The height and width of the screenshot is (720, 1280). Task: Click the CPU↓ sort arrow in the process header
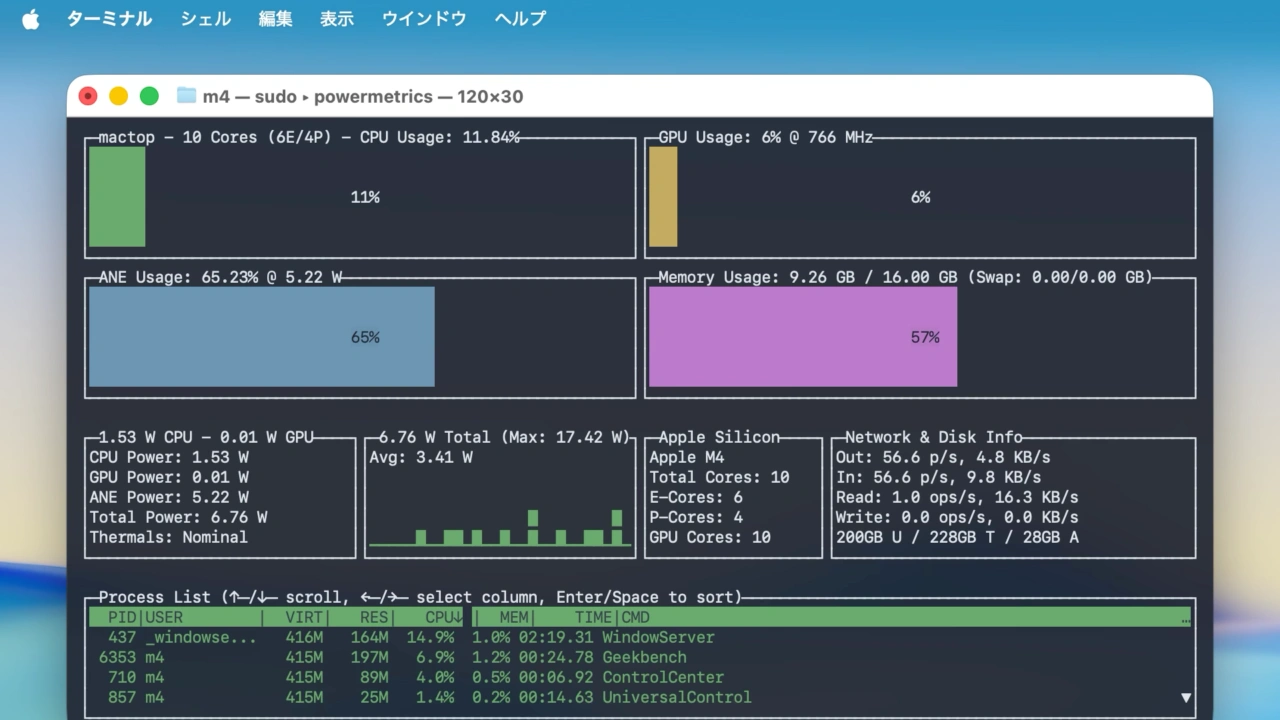[456, 617]
